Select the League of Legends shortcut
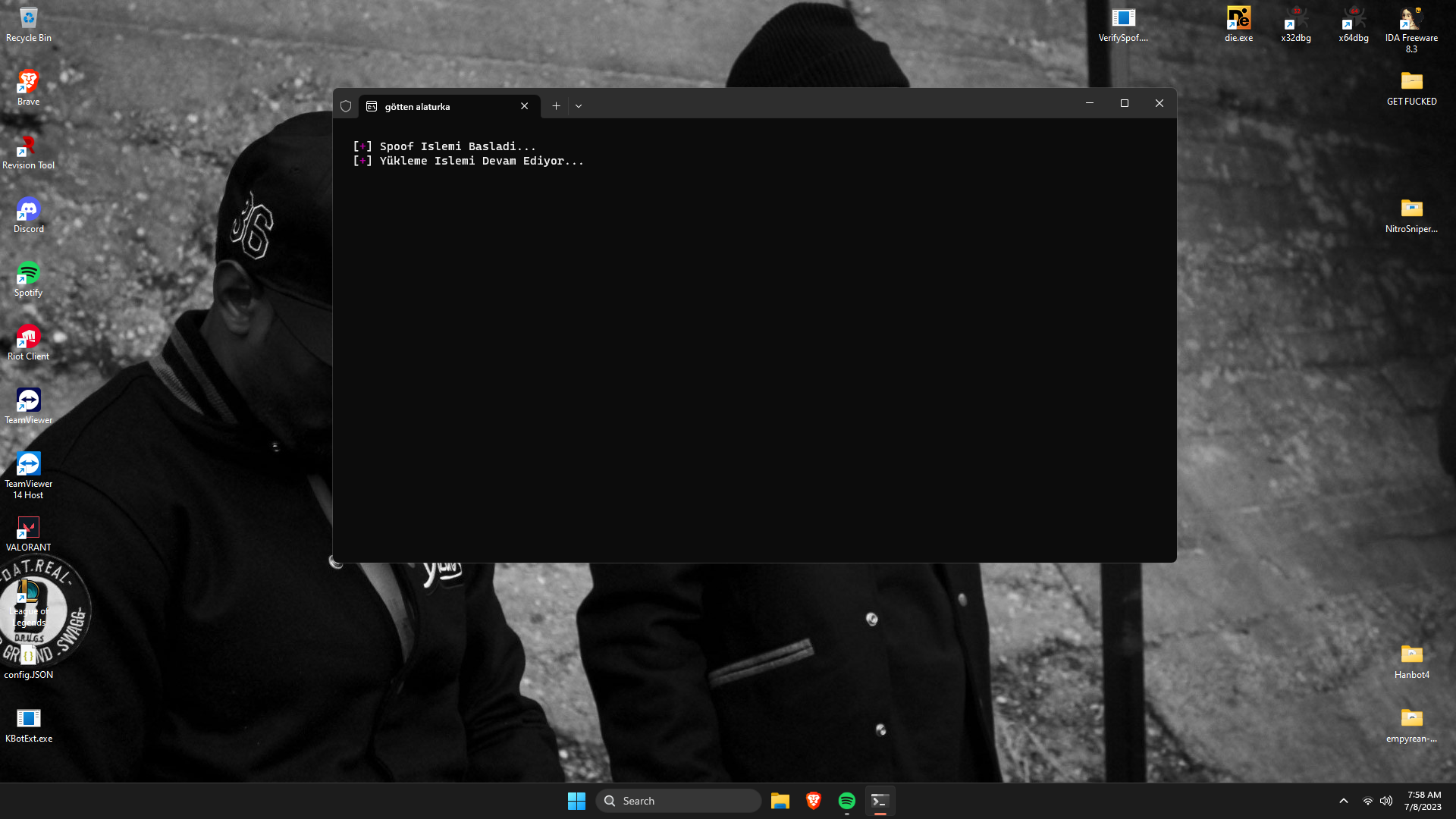The width and height of the screenshot is (1456, 819). pyautogui.click(x=28, y=604)
